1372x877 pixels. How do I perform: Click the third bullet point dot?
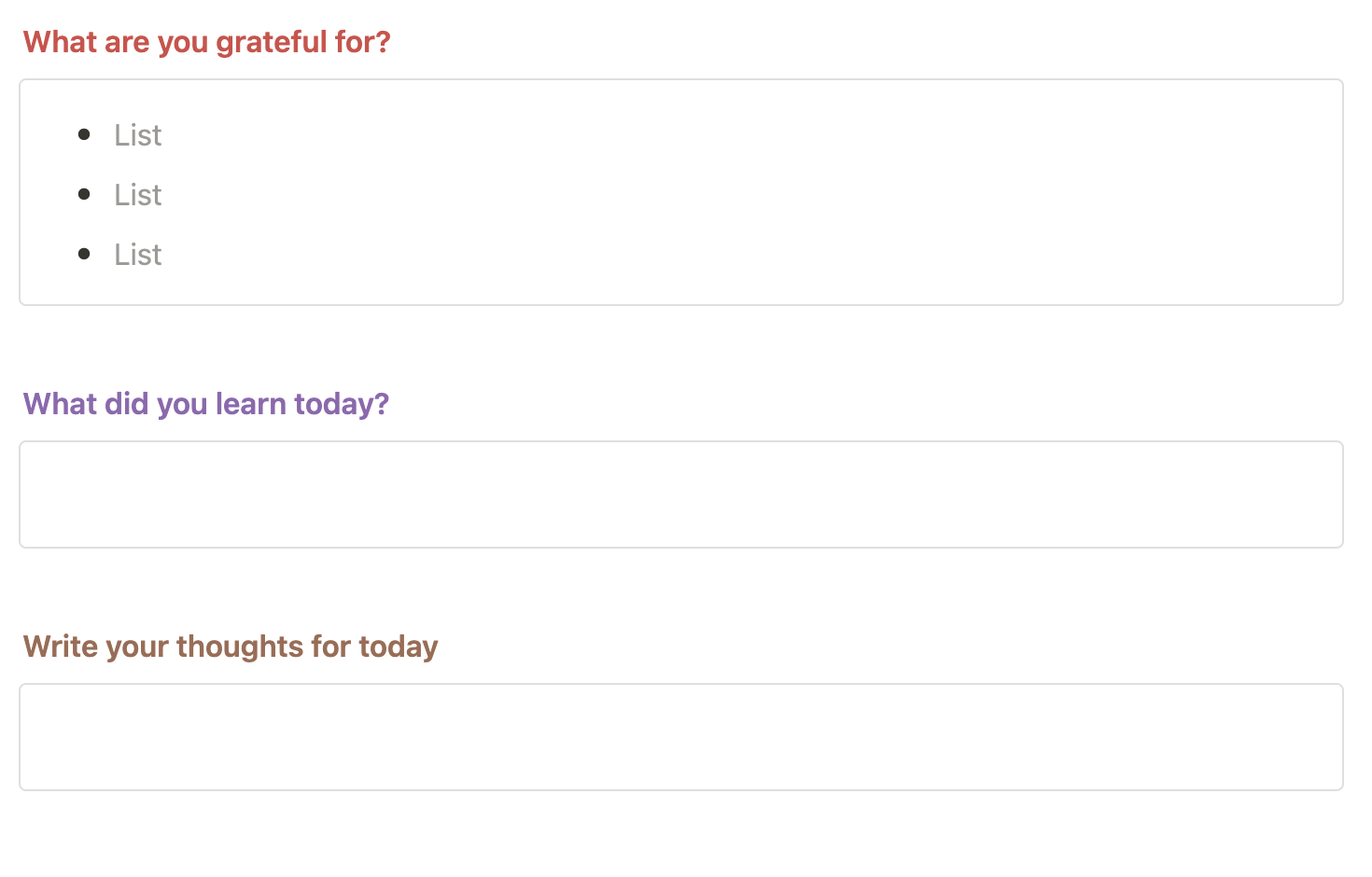click(x=84, y=254)
